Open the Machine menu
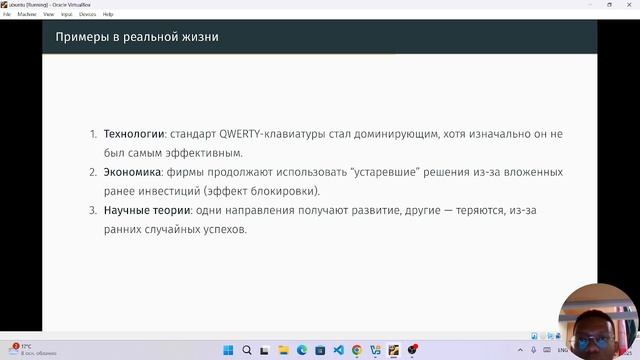Viewport: 640px width, 360px height. [27, 14]
